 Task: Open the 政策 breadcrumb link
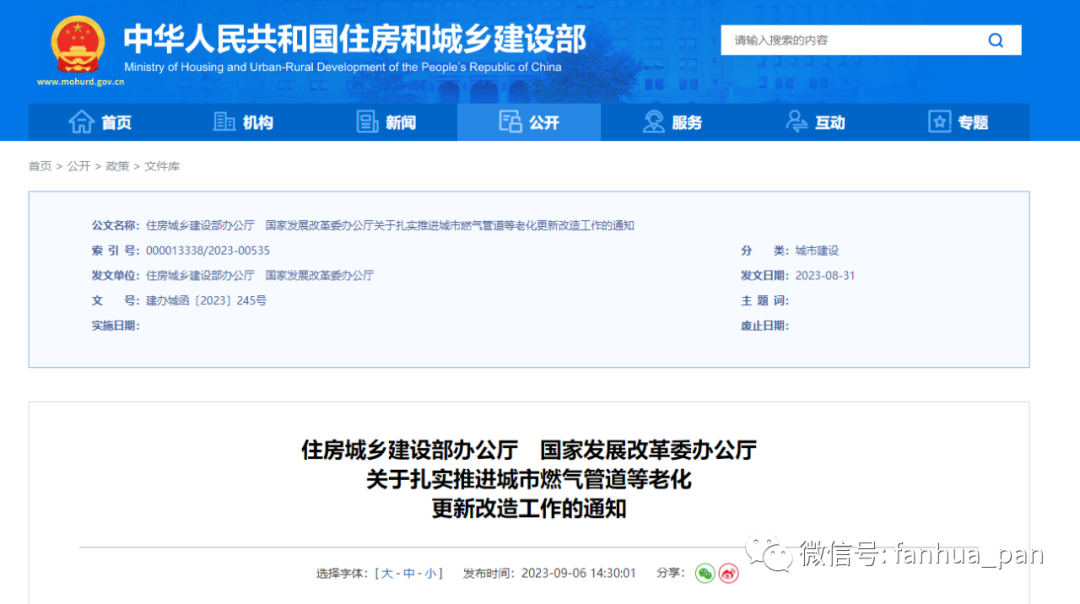[116, 166]
